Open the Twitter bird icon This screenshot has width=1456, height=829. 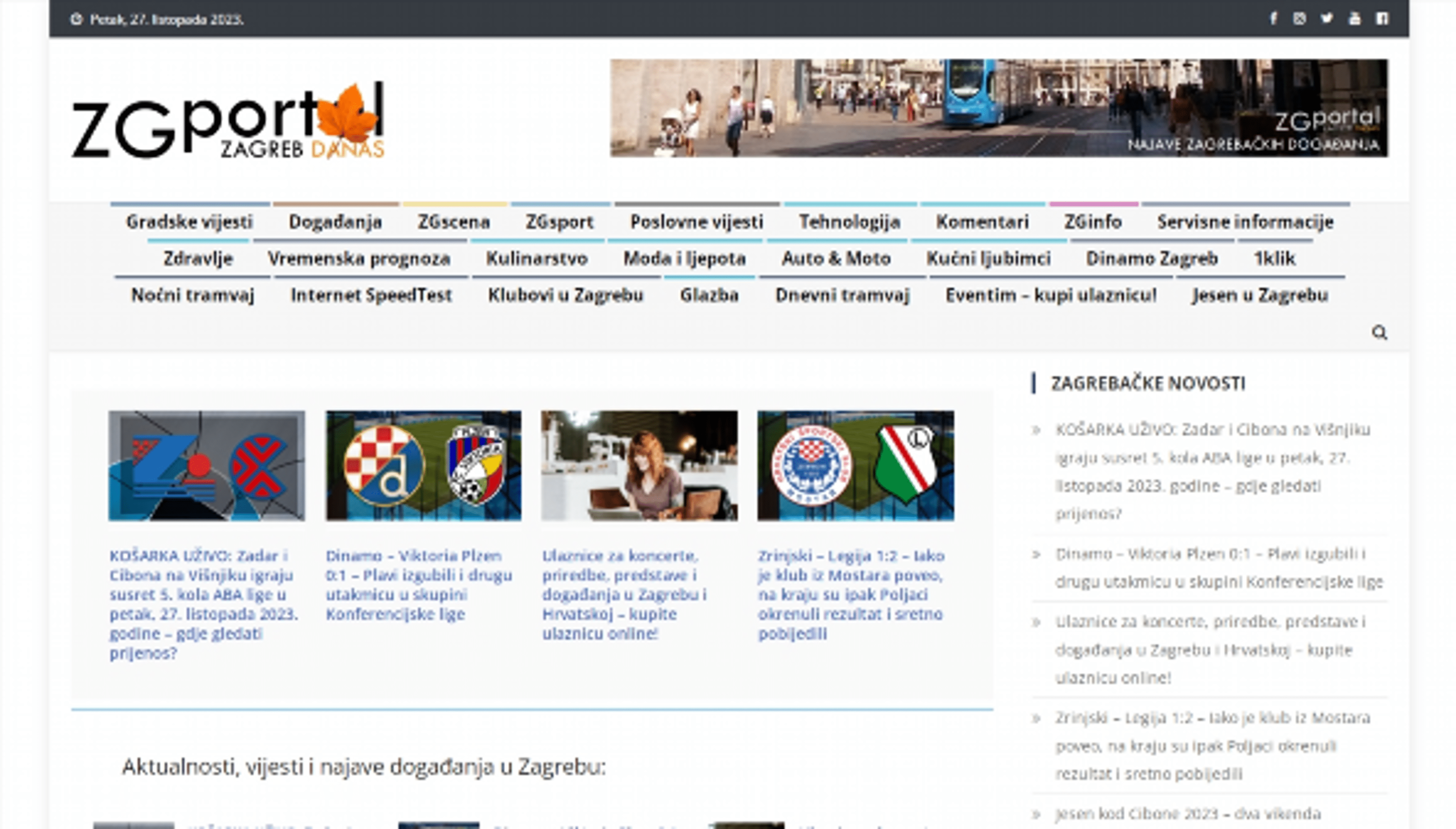[x=1326, y=19]
